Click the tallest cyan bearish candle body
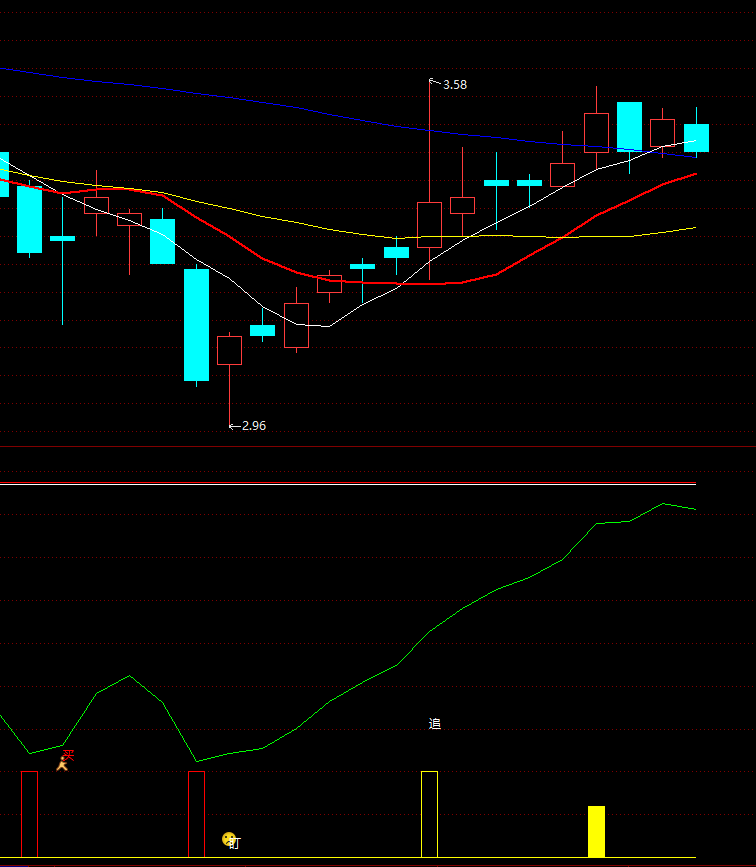 pos(196,325)
